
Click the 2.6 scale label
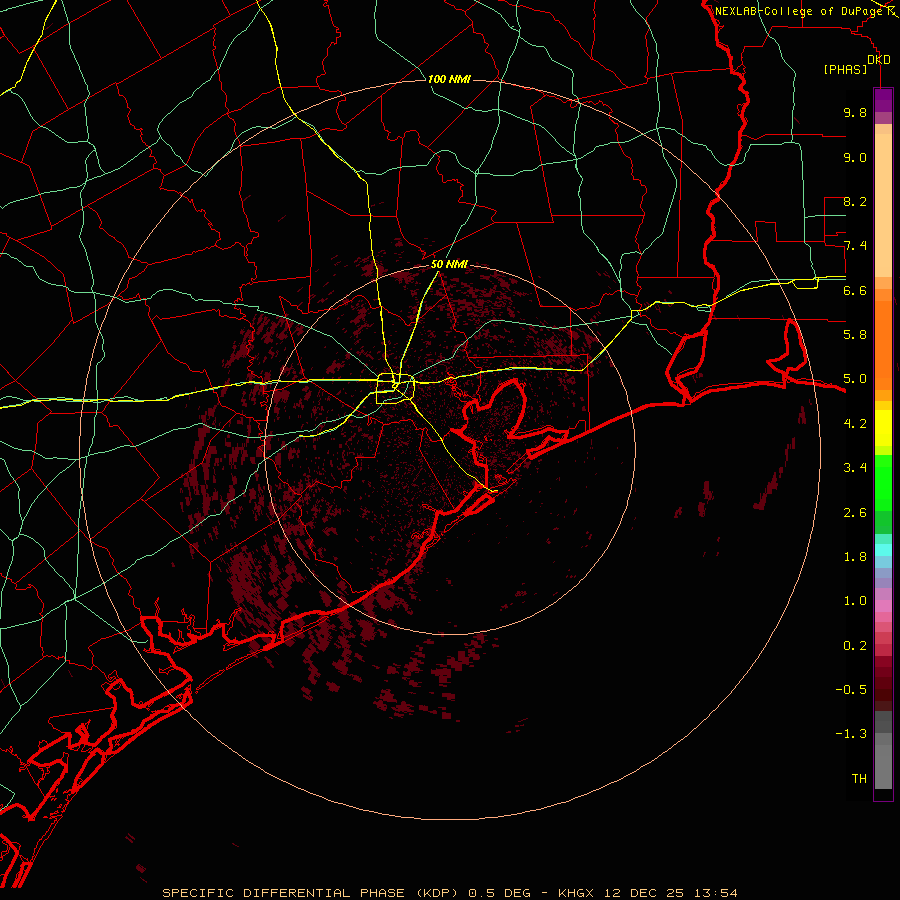(855, 513)
